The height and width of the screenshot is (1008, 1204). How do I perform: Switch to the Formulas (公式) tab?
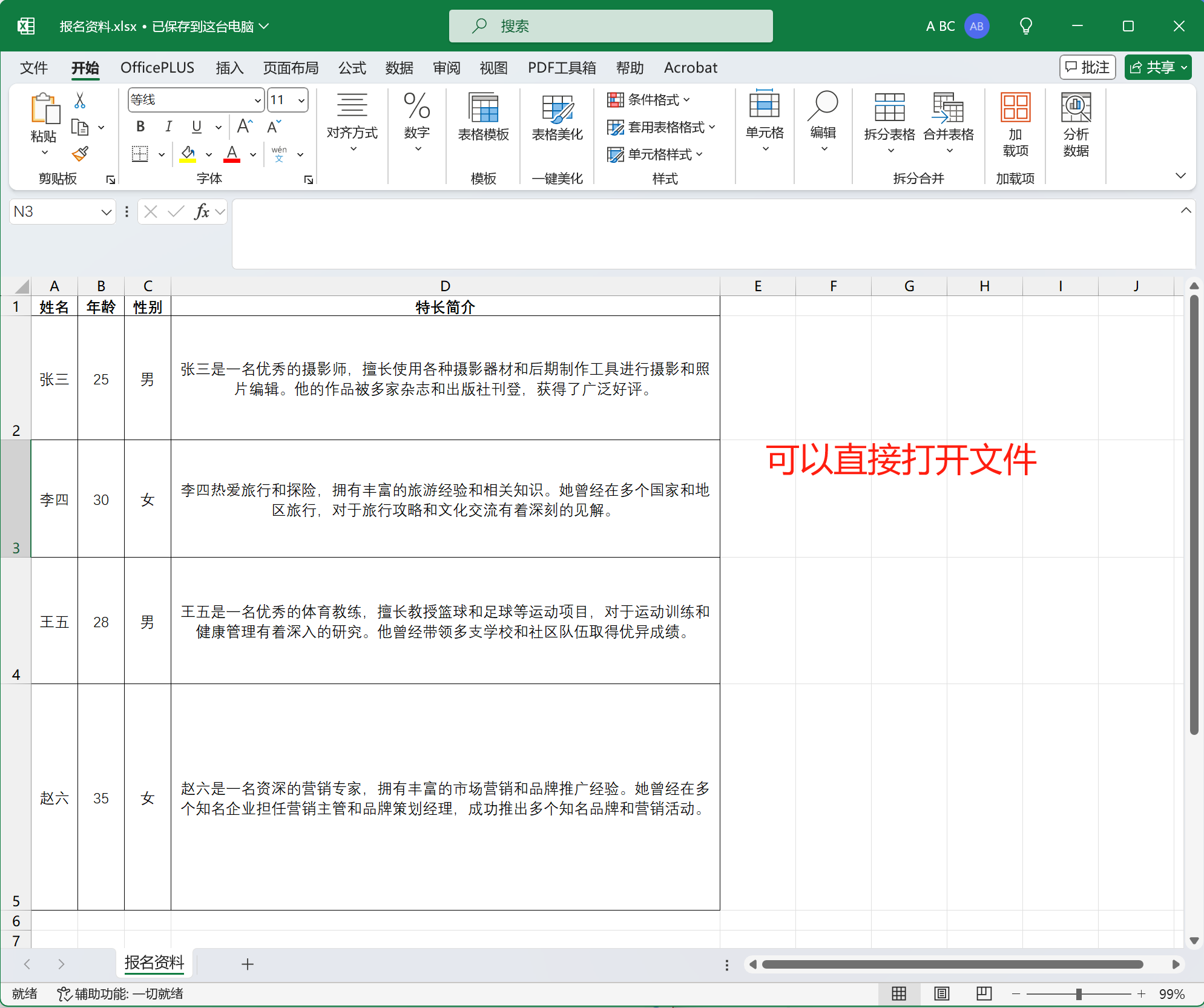352,68
